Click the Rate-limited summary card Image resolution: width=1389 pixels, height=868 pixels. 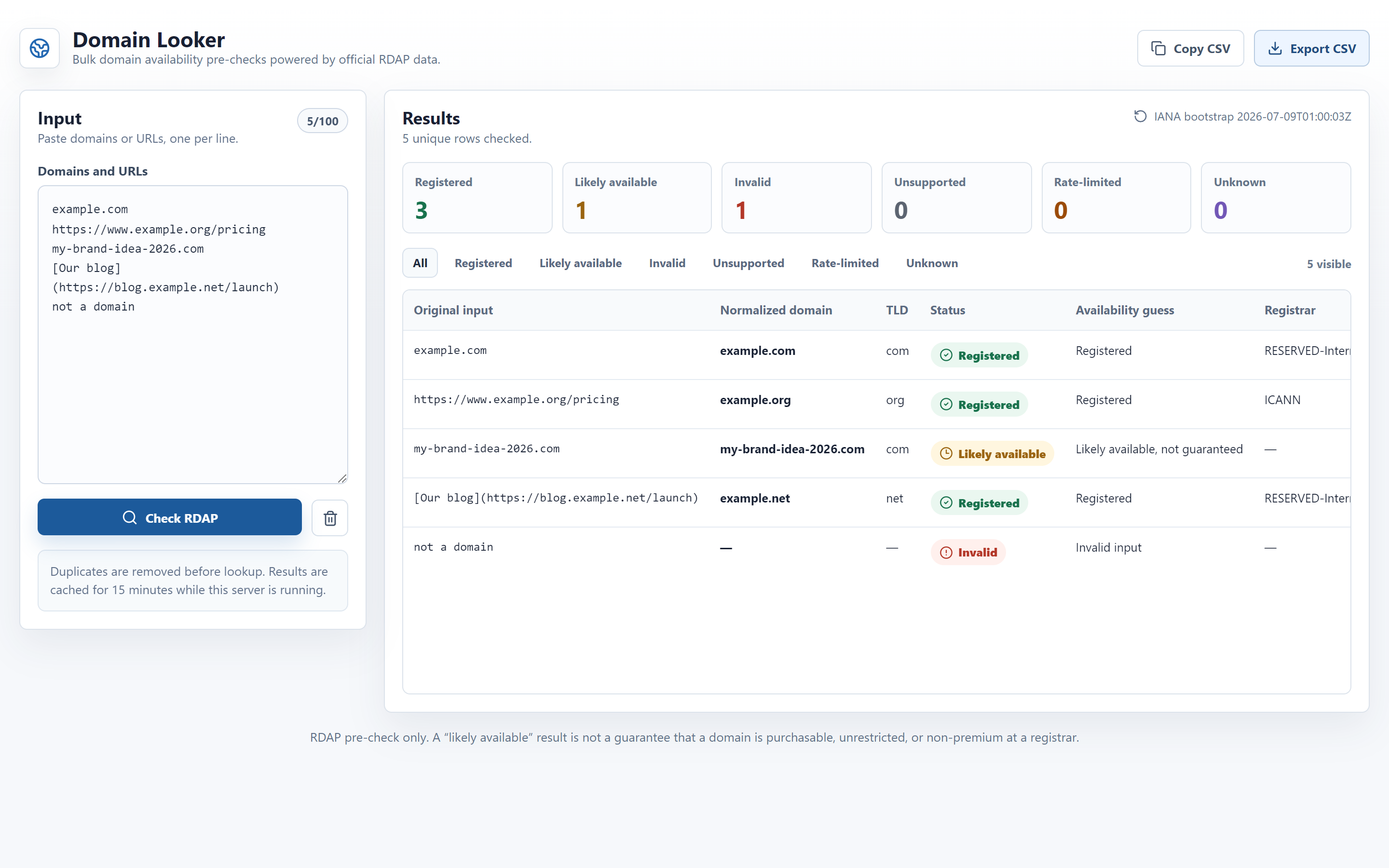coord(1117,198)
